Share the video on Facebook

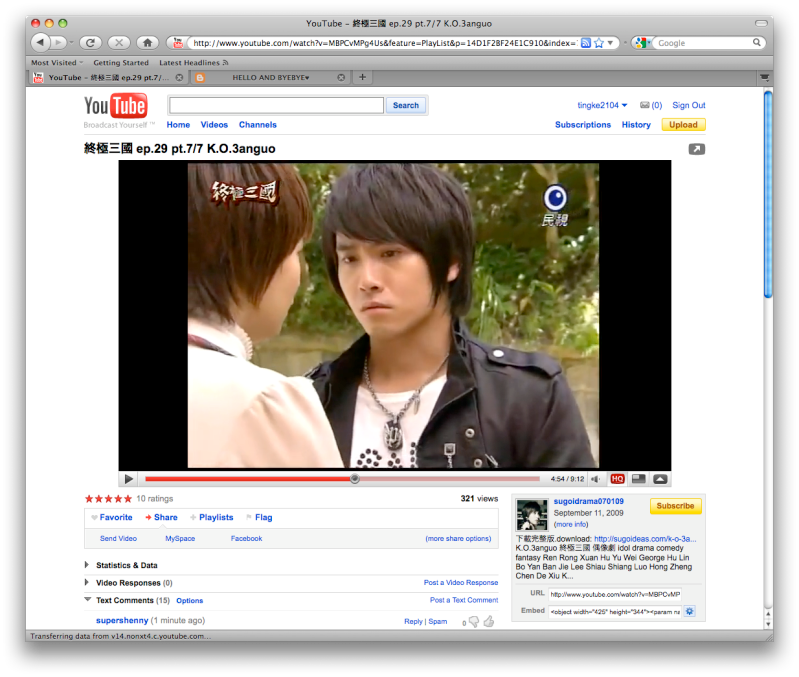(246, 538)
